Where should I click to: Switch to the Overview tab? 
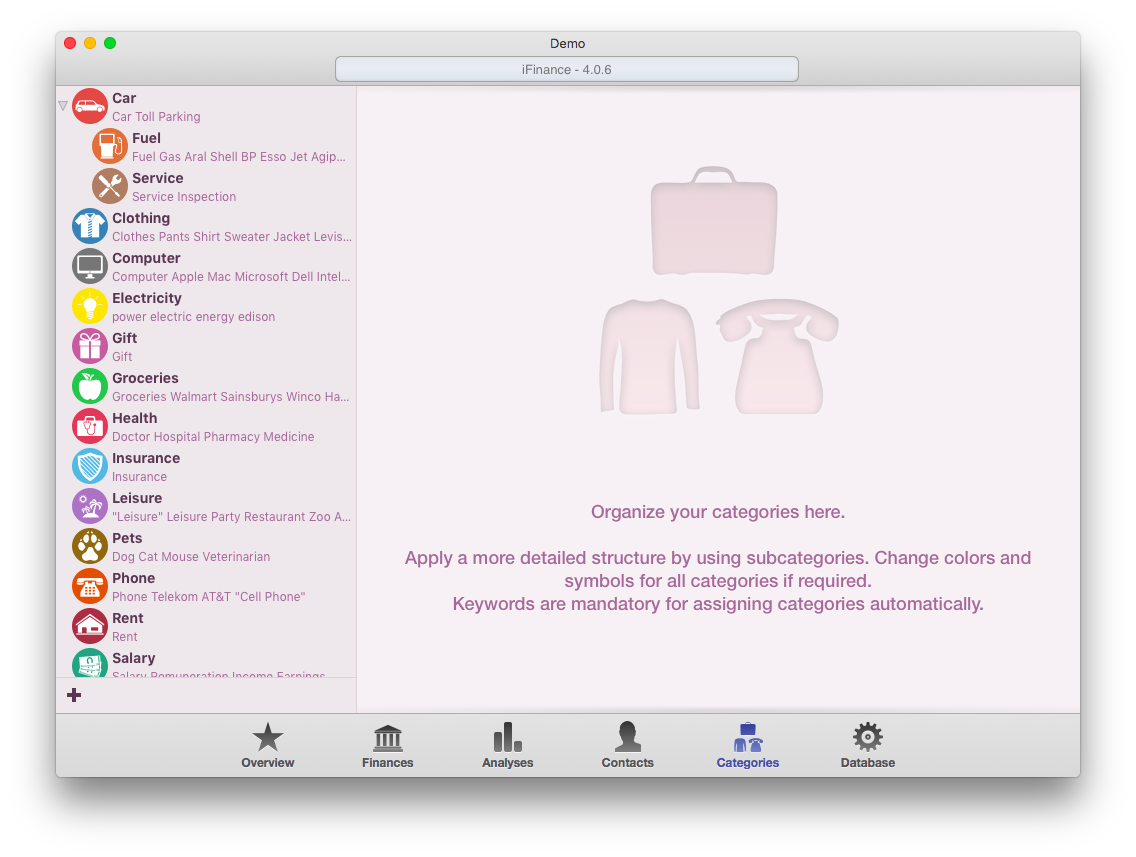pyautogui.click(x=268, y=746)
